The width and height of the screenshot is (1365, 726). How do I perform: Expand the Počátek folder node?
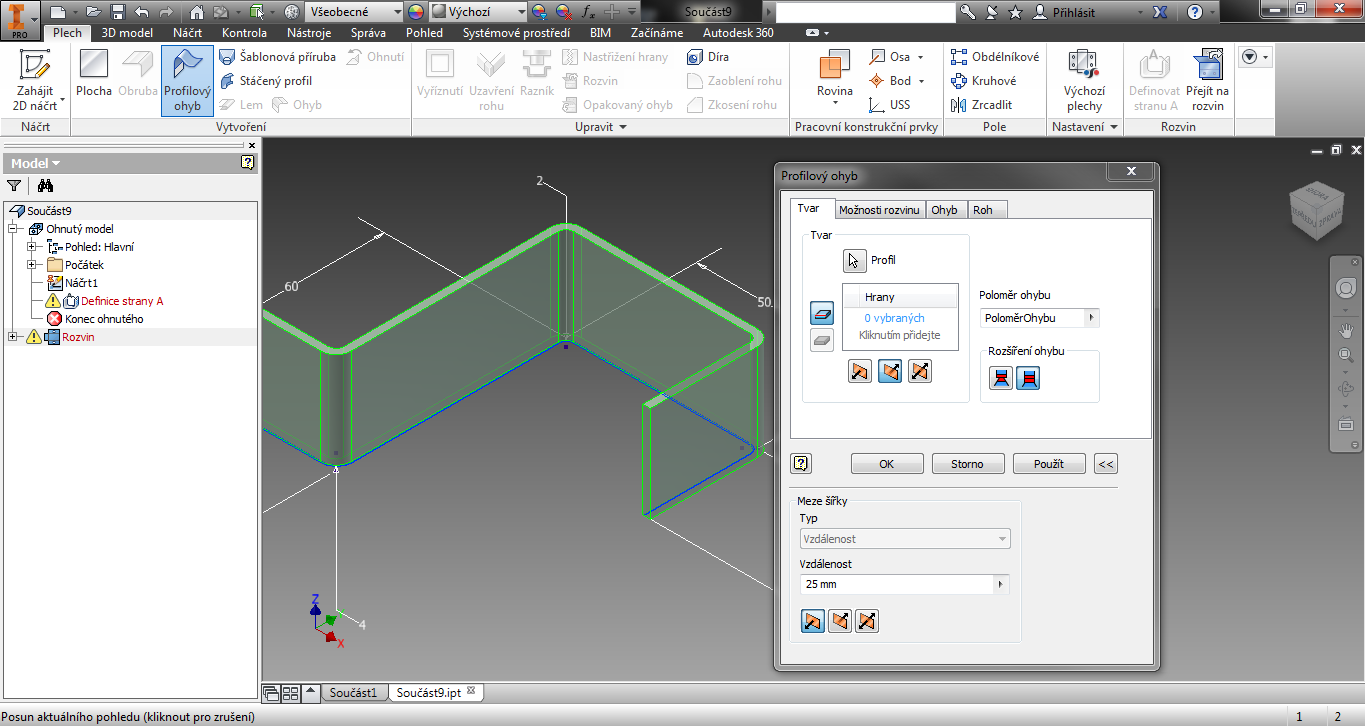point(32,265)
